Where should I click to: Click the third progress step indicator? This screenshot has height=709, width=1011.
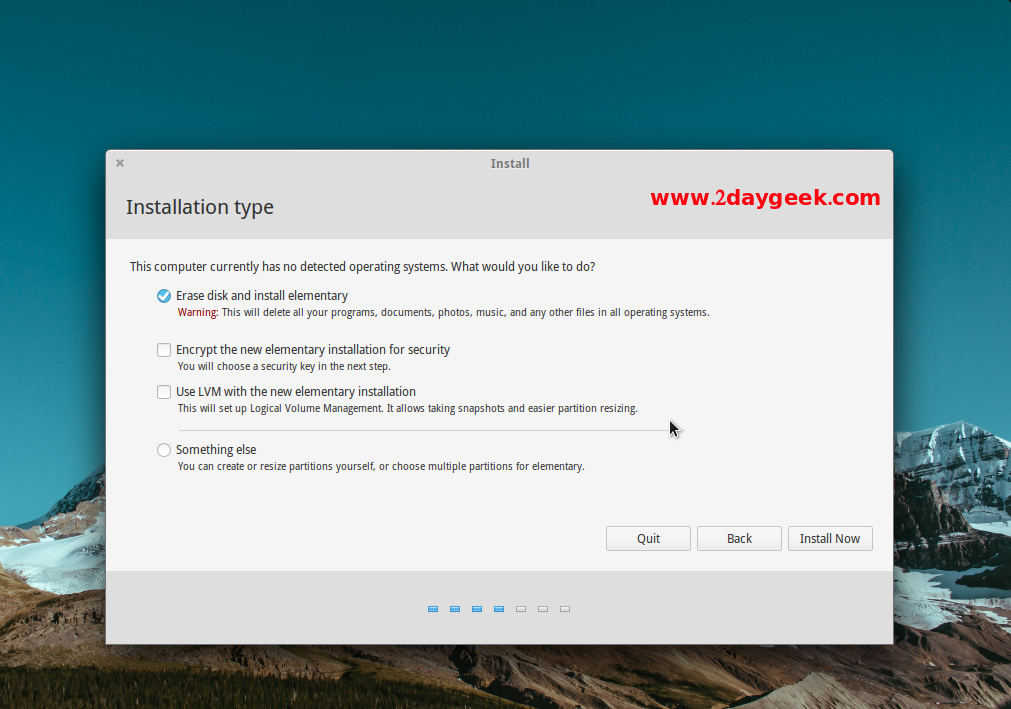[x=477, y=608]
